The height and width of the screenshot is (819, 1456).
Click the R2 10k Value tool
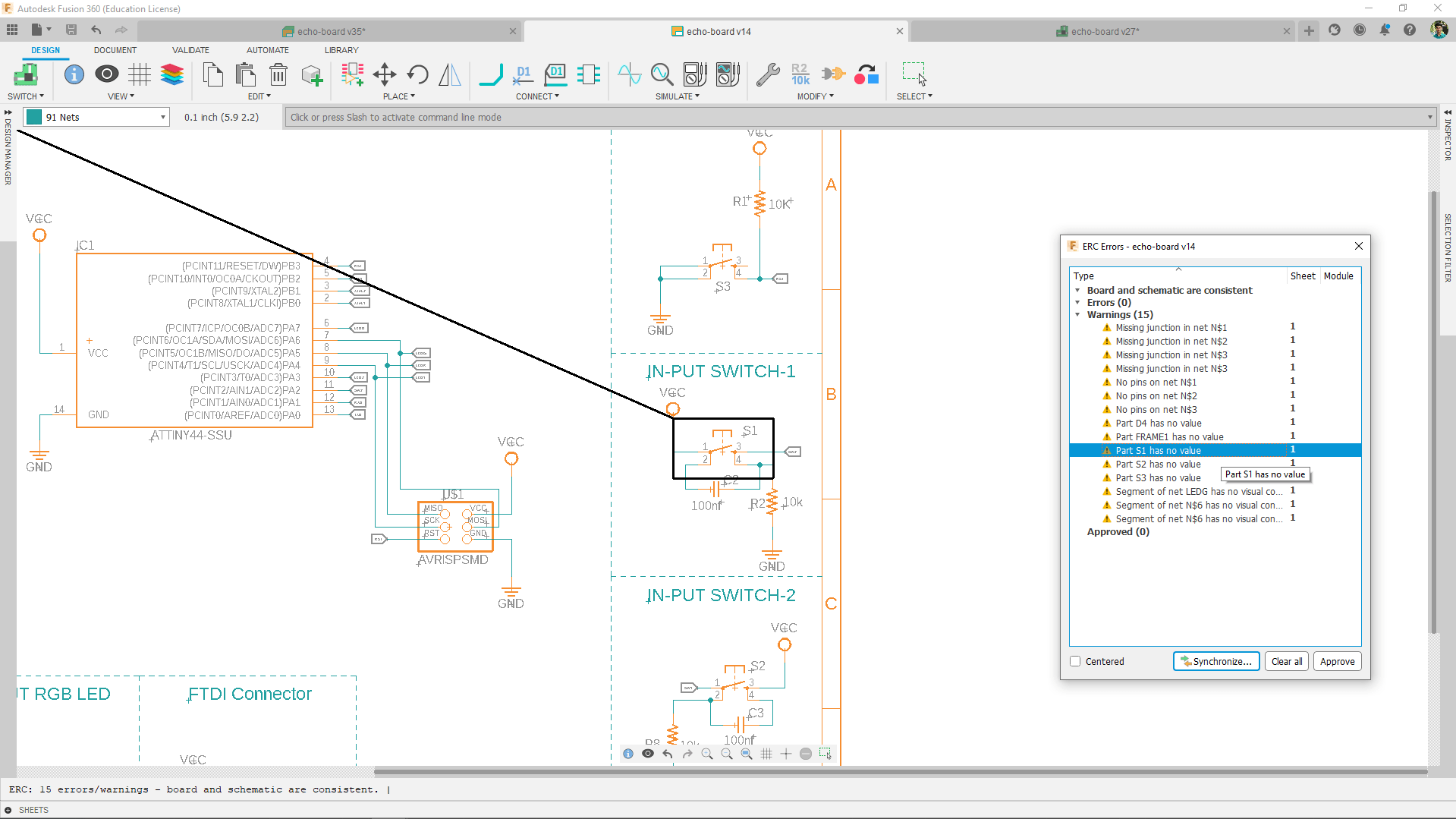[x=800, y=74]
